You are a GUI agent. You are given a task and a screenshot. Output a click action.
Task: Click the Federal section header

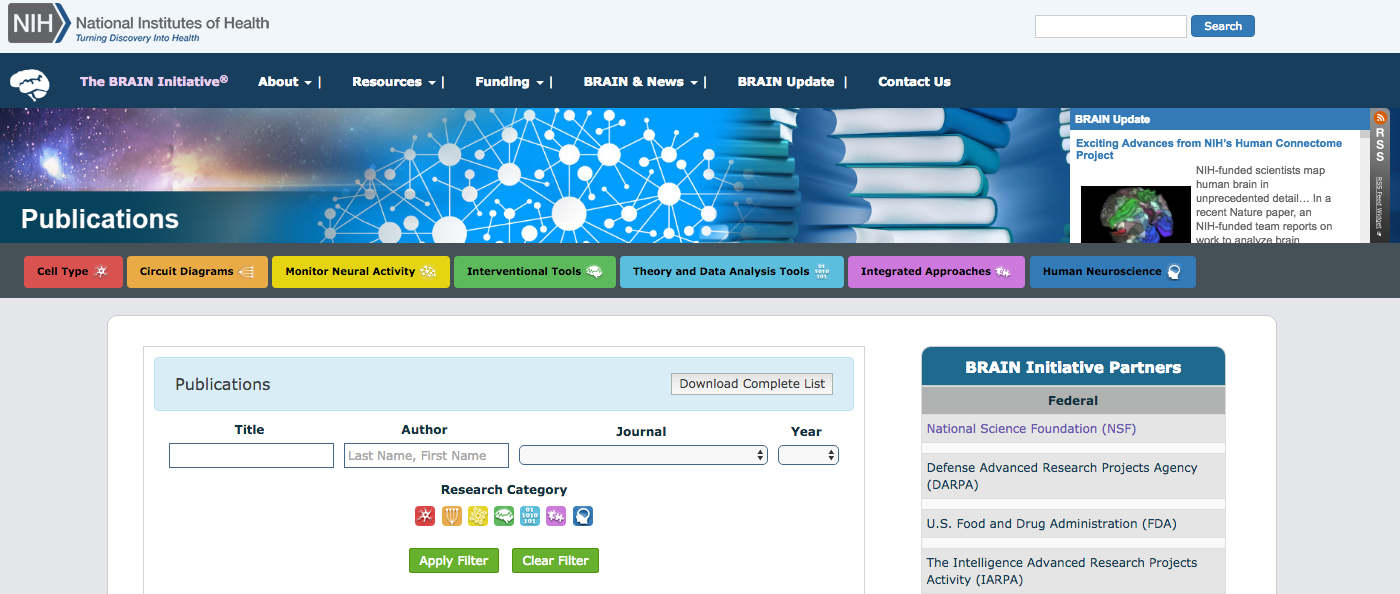click(x=1073, y=400)
